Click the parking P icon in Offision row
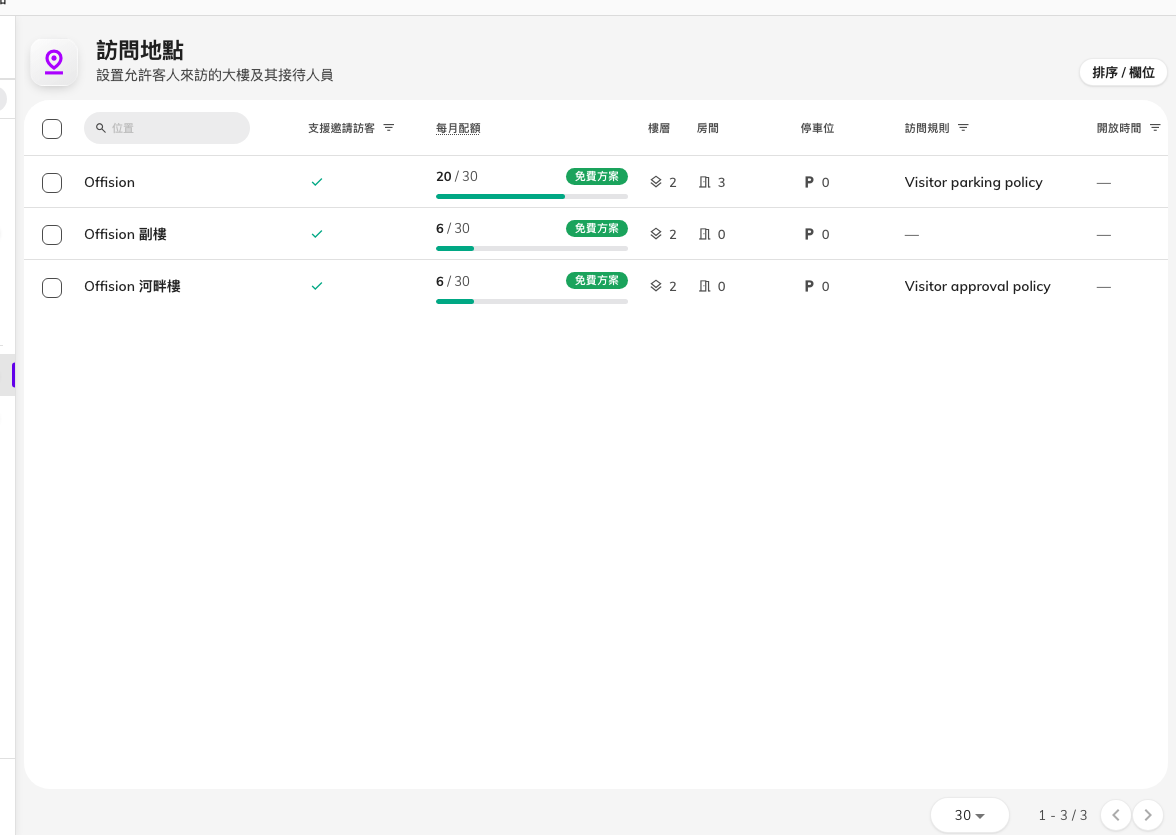The image size is (1176, 835). (x=809, y=182)
